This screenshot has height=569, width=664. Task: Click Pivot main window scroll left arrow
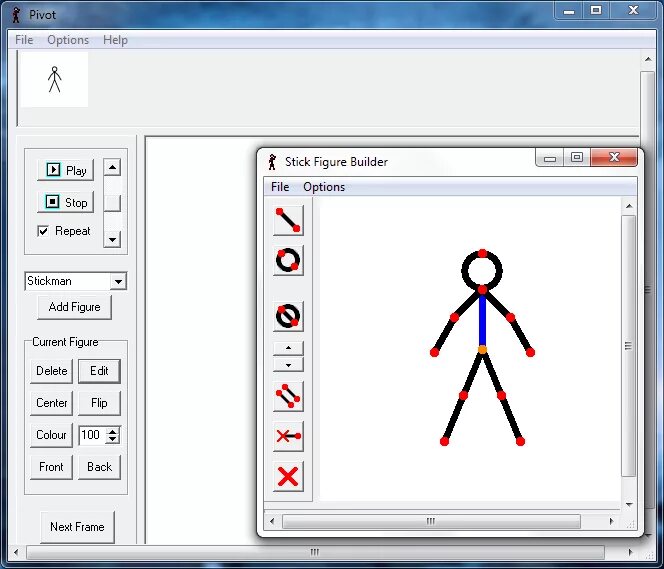16,552
